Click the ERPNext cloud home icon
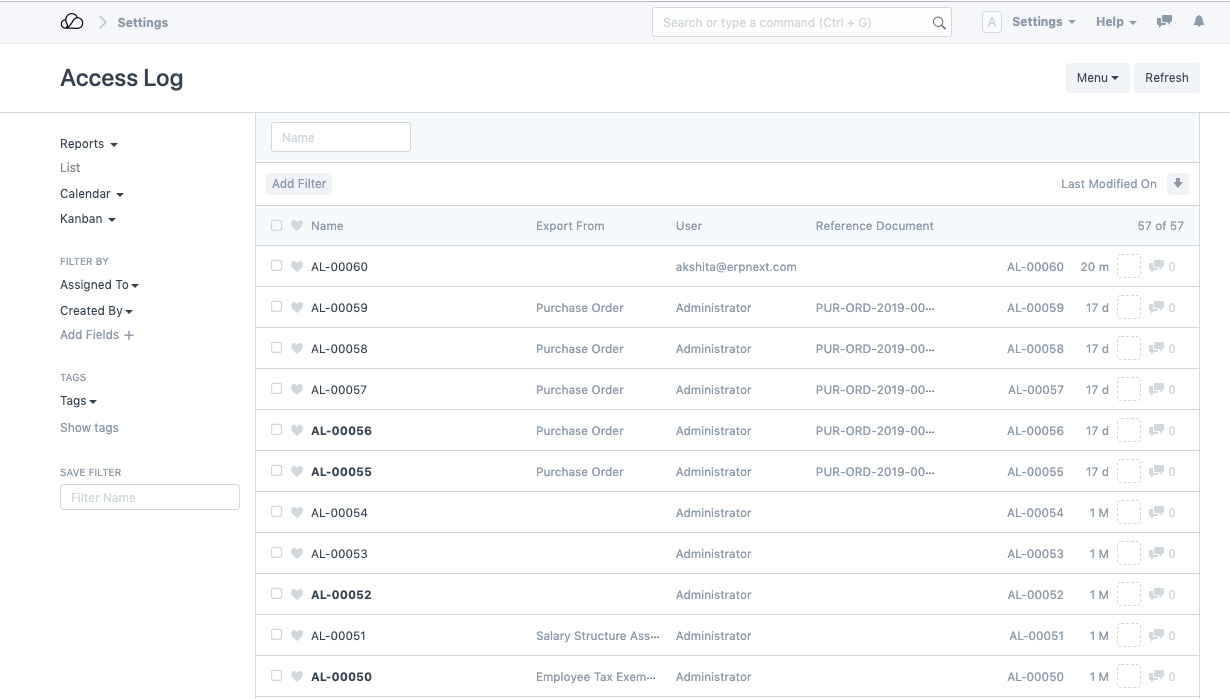This screenshot has height=699, width=1230. [72, 22]
